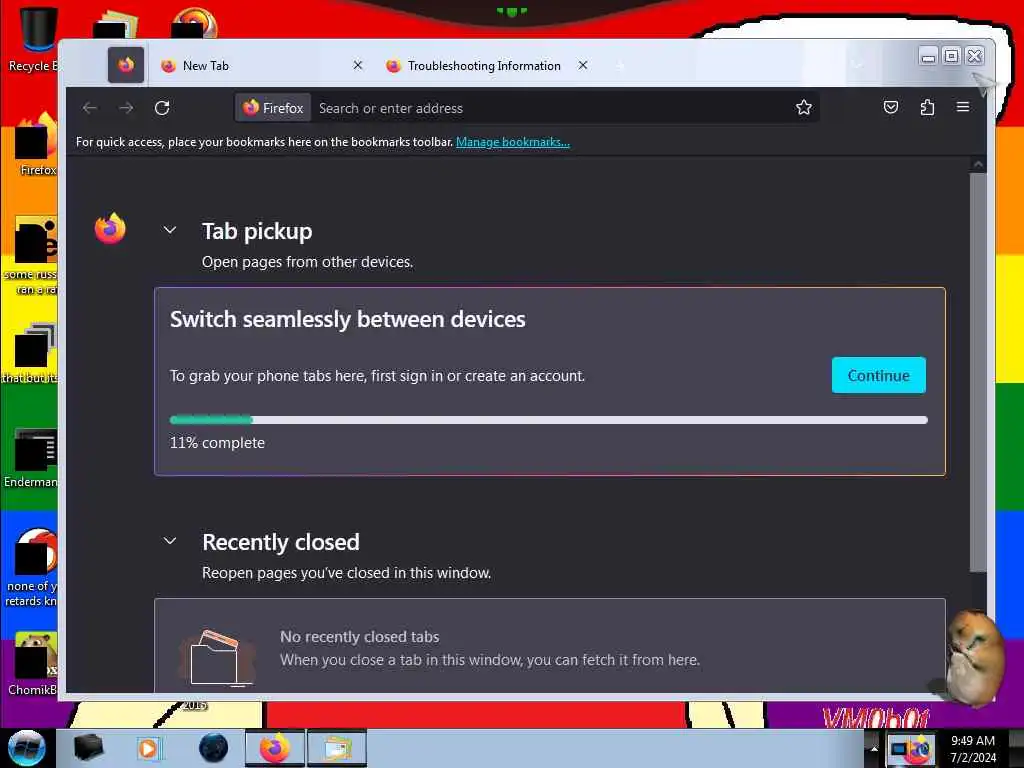Click the Tab pickup heading
This screenshot has height=768, width=1024.
coord(257,231)
